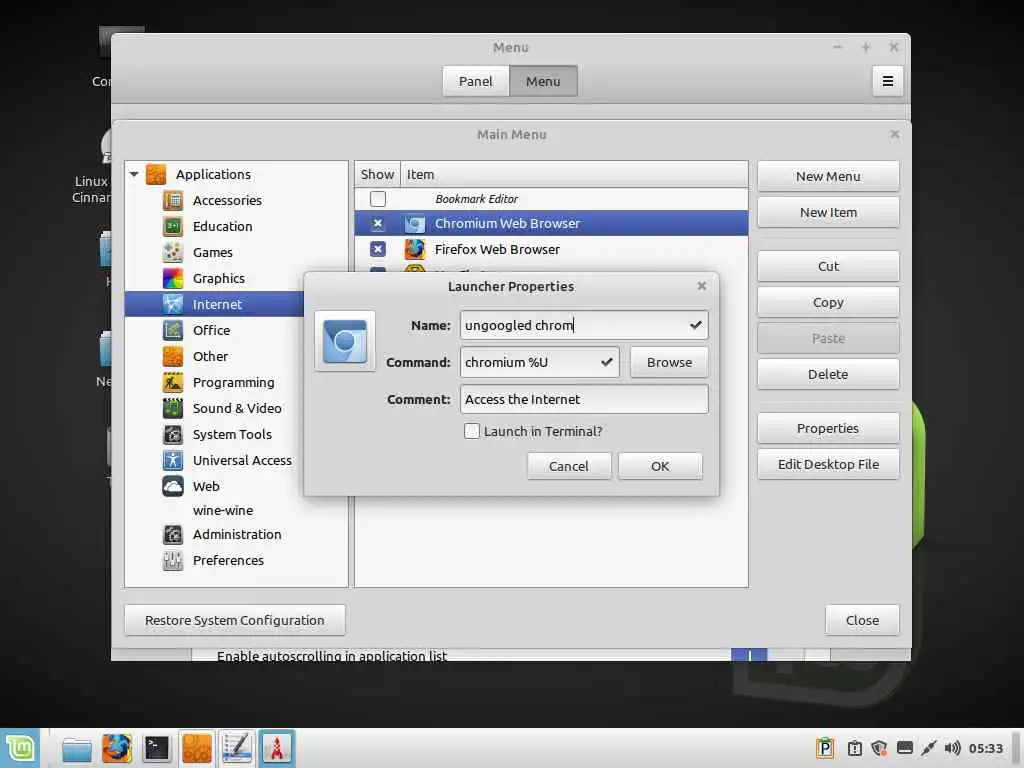Click Restore System Configuration
Image resolution: width=1024 pixels, height=768 pixels.
[234, 620]
